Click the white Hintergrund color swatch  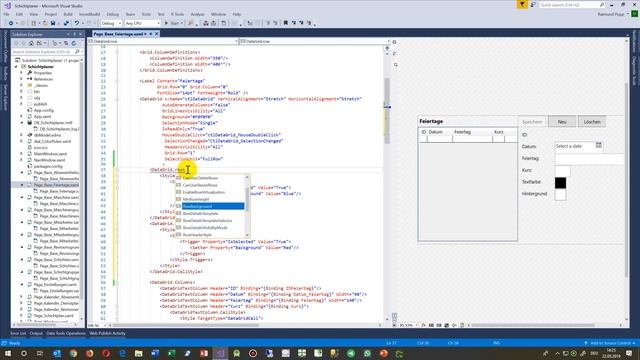[x=560, y=195]
